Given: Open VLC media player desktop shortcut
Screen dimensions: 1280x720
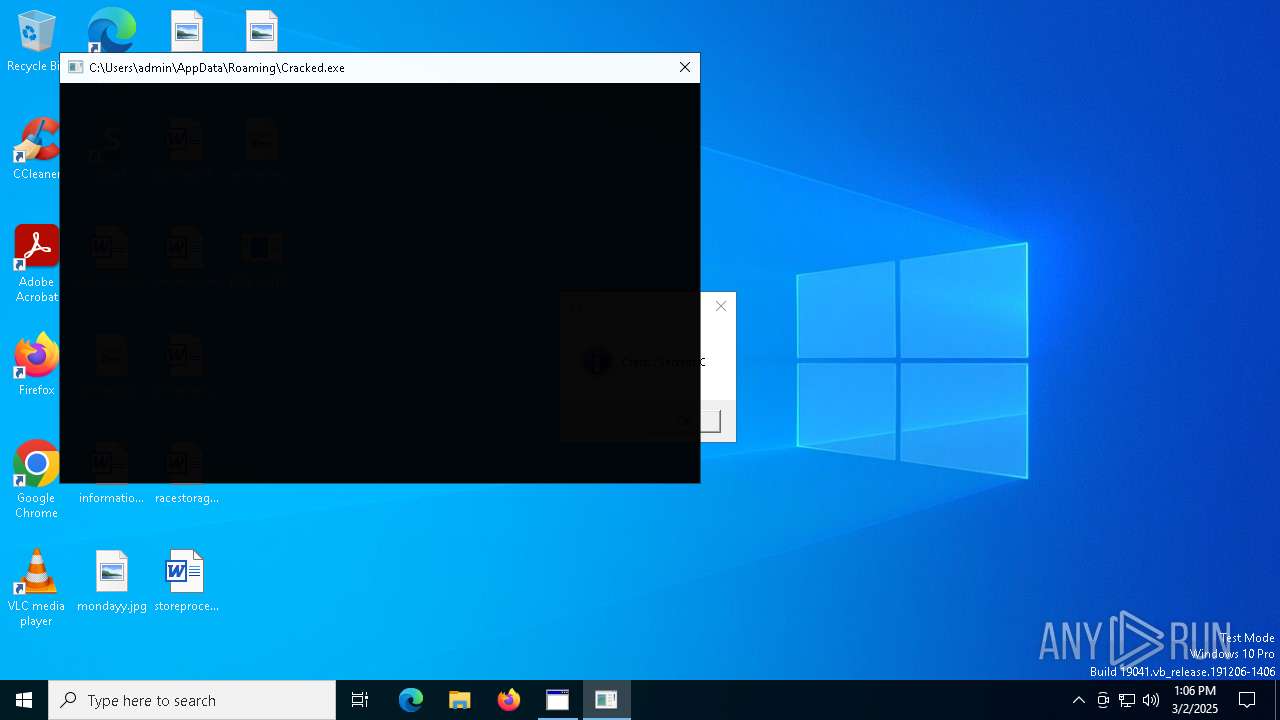Looking at the screenshot, I should [x=36, y=588].
